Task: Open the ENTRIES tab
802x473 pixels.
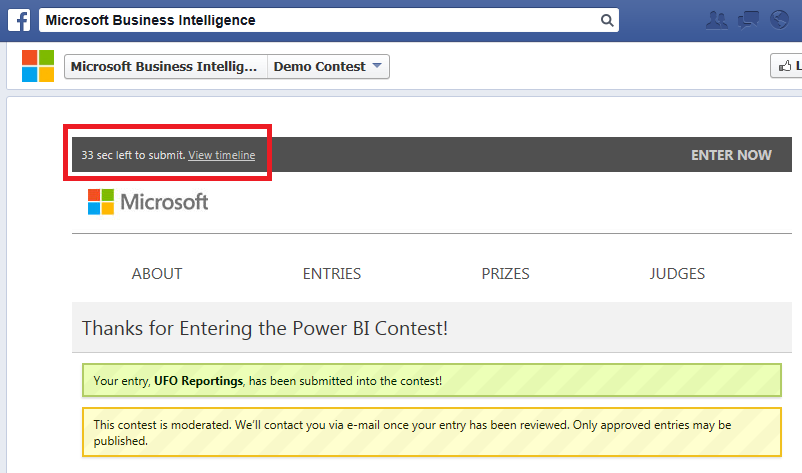Action: pos(331,273)
